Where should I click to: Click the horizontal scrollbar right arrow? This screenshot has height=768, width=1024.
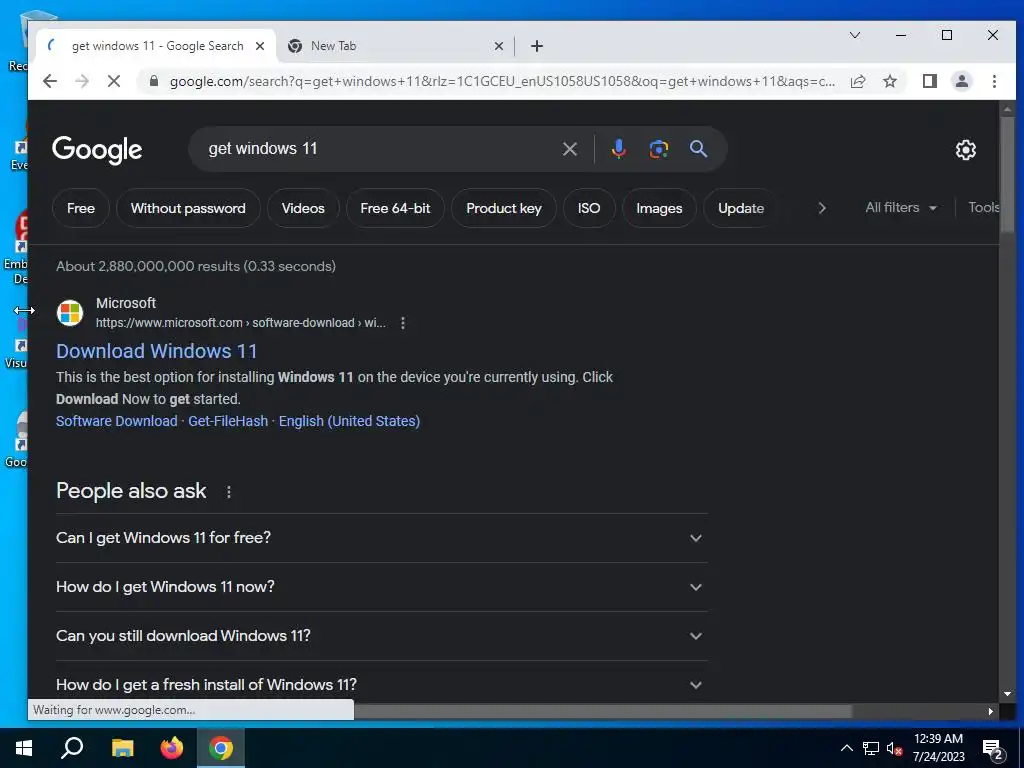click(991, 711)
